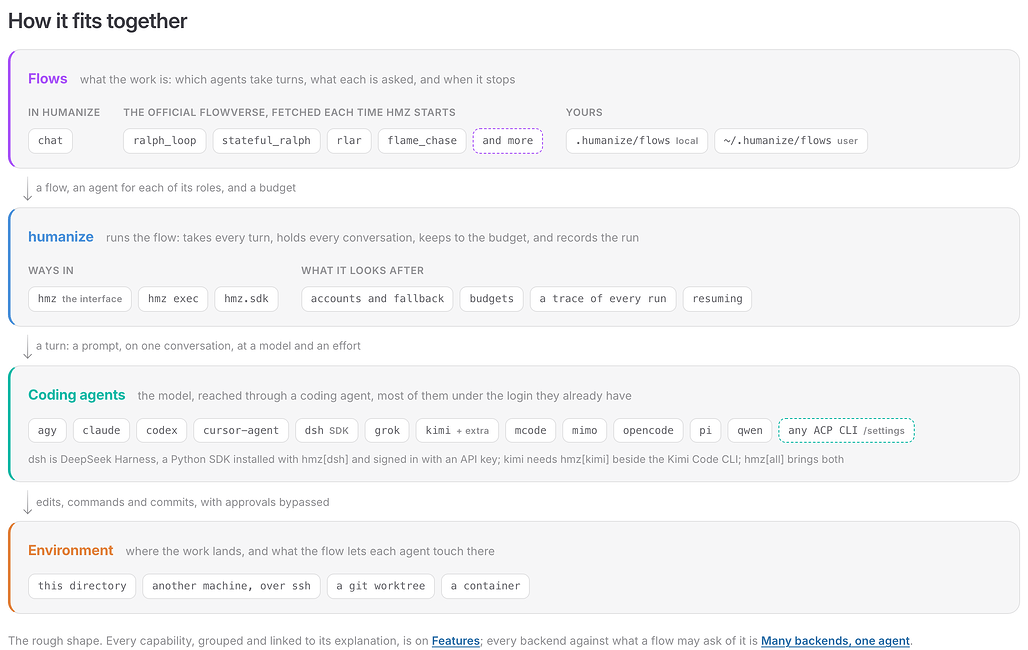Select the flame_chase flow chip
Image resolution: width=1028 pixels, height=650 pixels.
point(422,141)
